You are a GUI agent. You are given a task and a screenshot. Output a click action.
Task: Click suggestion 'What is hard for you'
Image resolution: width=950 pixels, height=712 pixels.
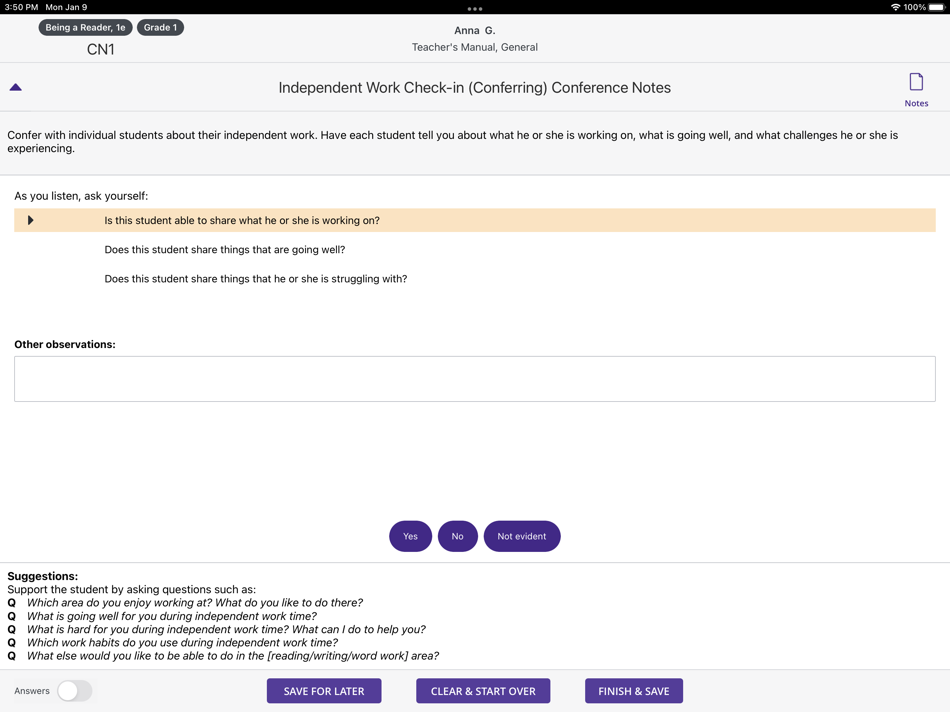(227, 629)
